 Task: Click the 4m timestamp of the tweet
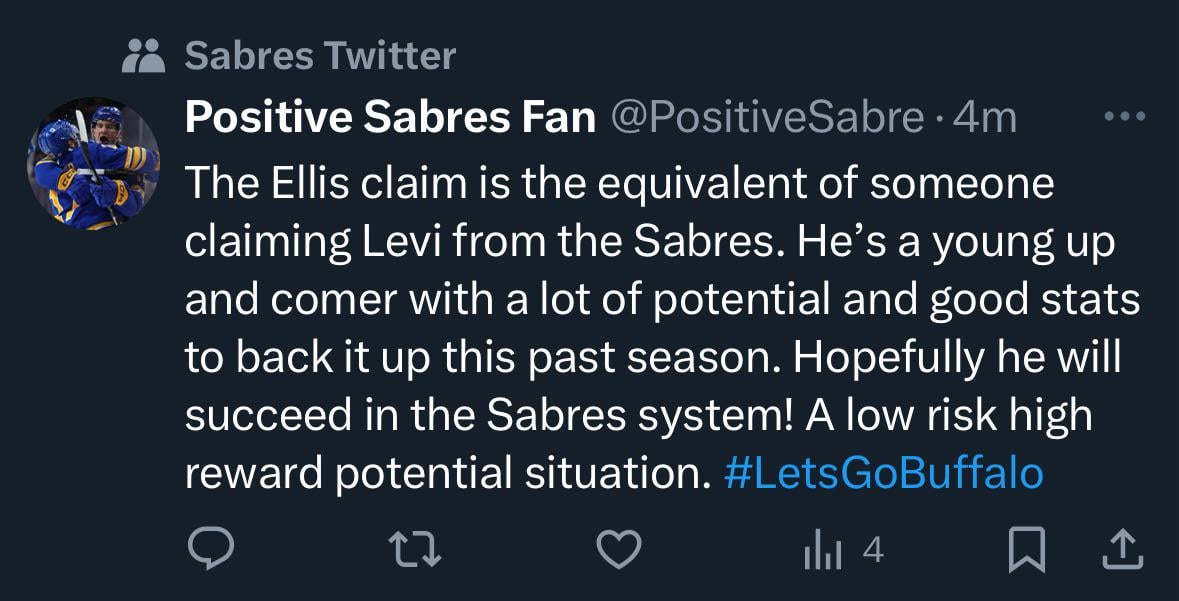point(985,119)
